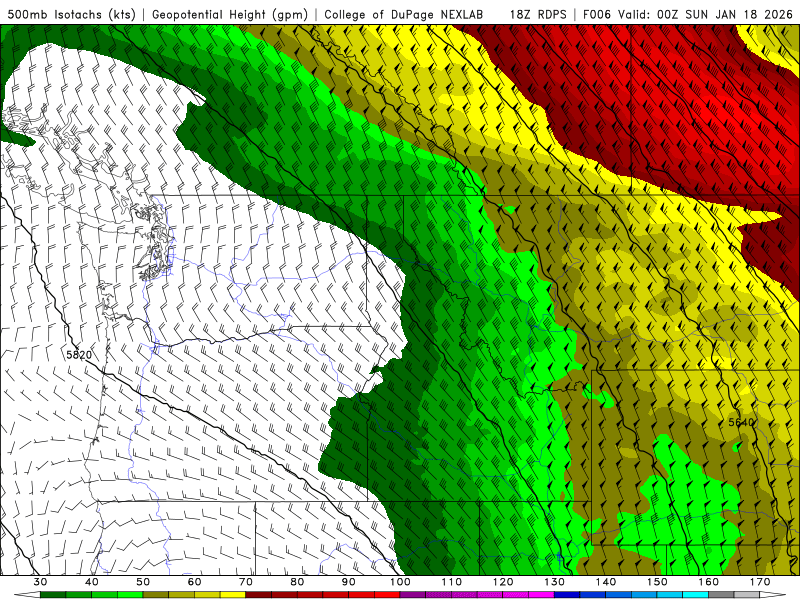Click the dark gray 160-knot legend swatch
The image size is (800, 600).
pos(721,595)
